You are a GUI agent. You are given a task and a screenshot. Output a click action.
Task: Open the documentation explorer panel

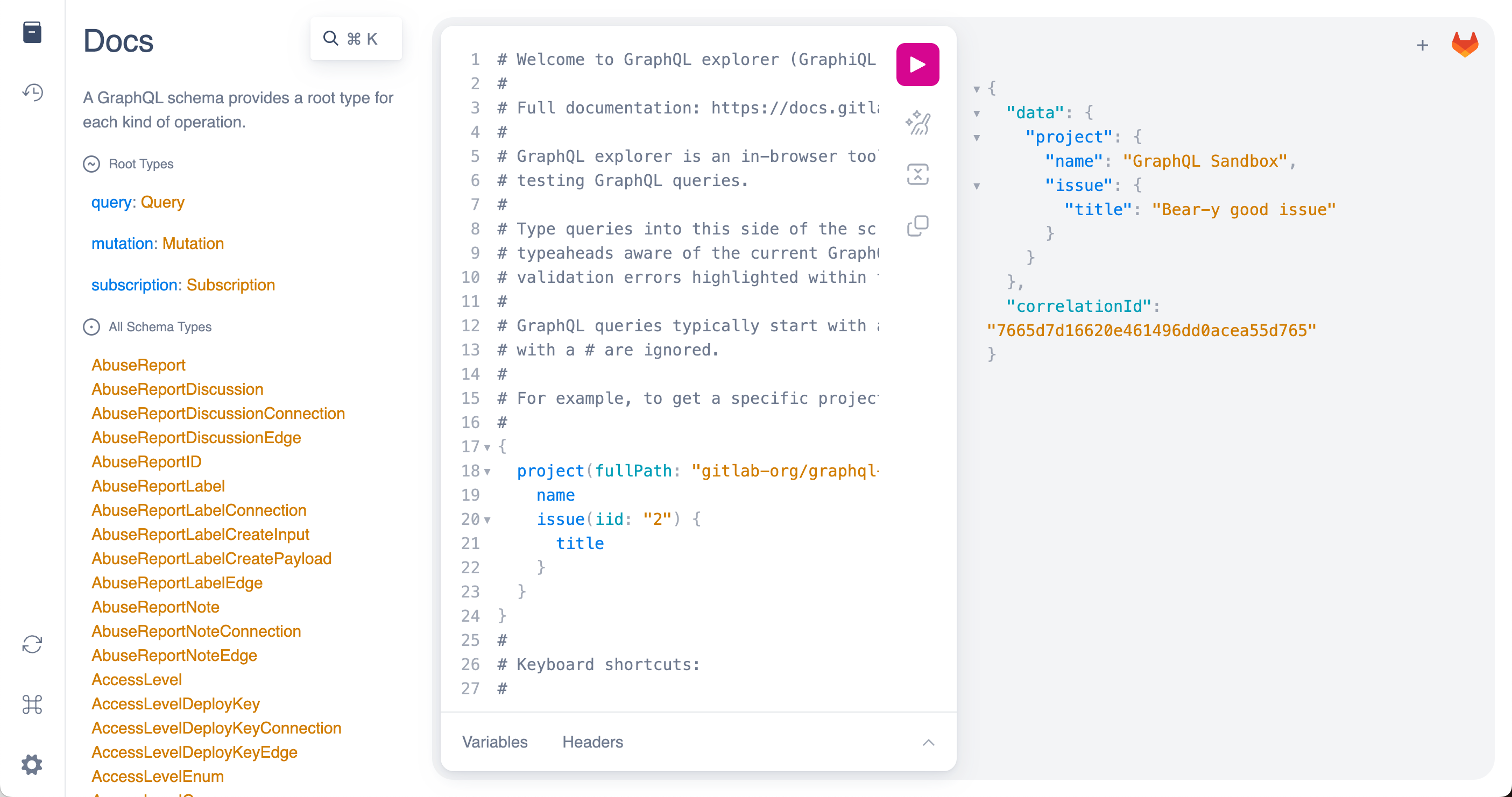pos(32,33)
